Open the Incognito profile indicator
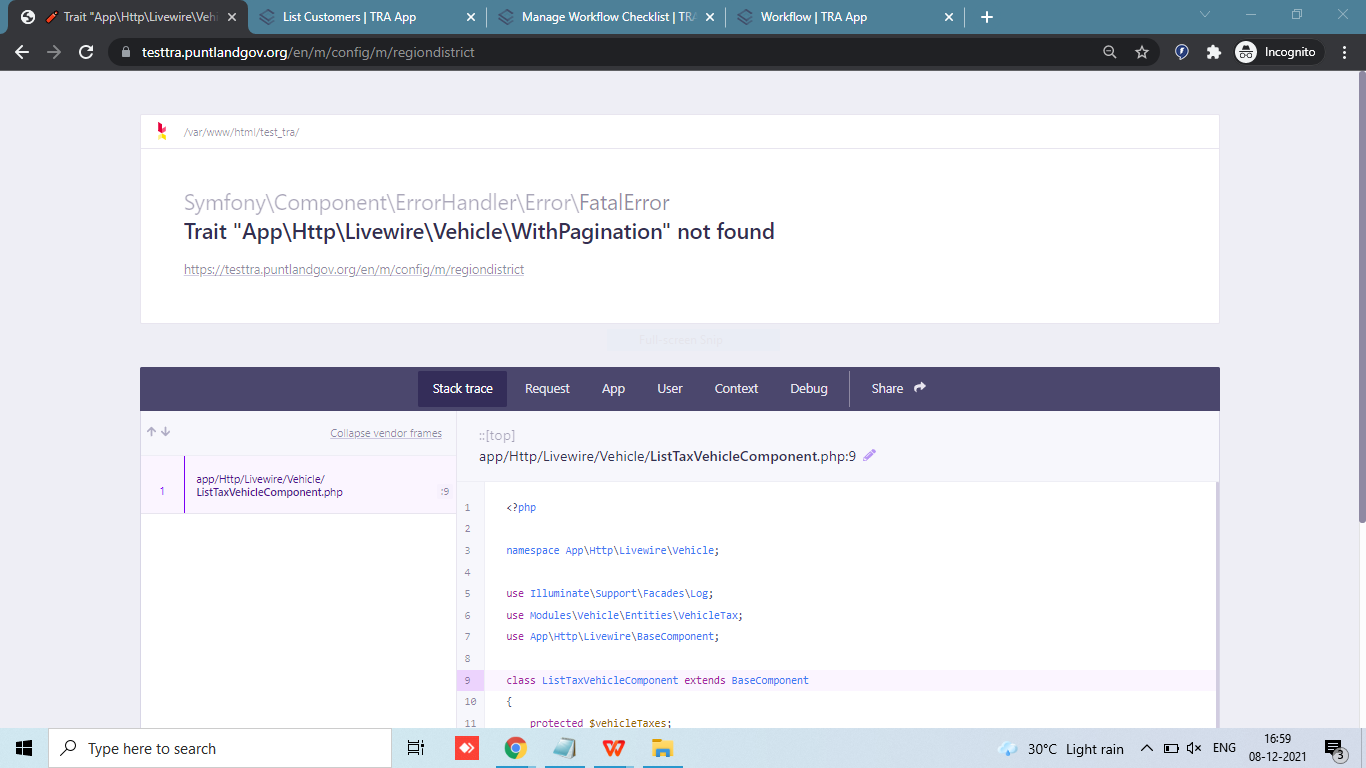1366x768 pixels. 1279,52
